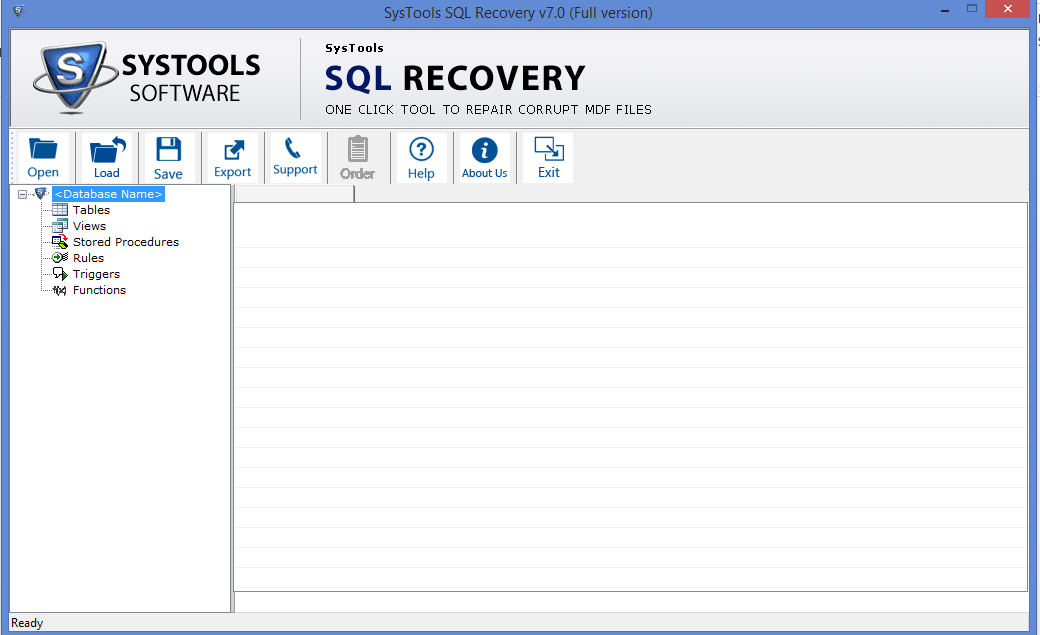1040x635 pixels.
Task: Click the window title text
Action: coord(518,13)
